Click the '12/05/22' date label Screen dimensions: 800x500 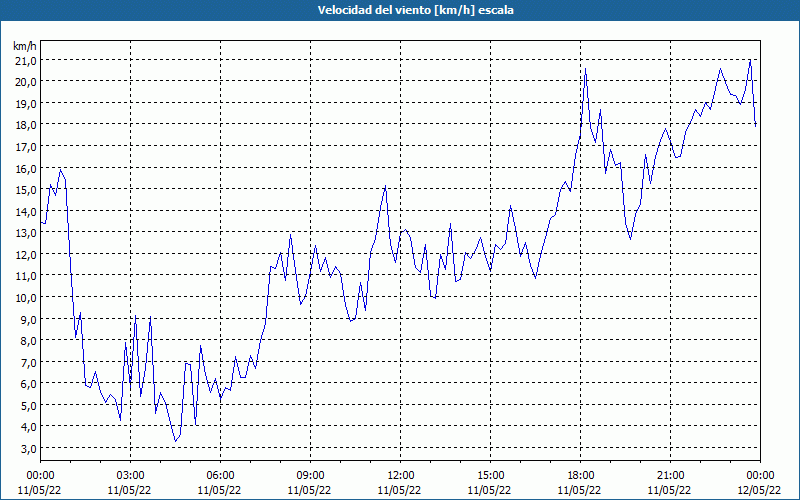[x=759, y=490]
